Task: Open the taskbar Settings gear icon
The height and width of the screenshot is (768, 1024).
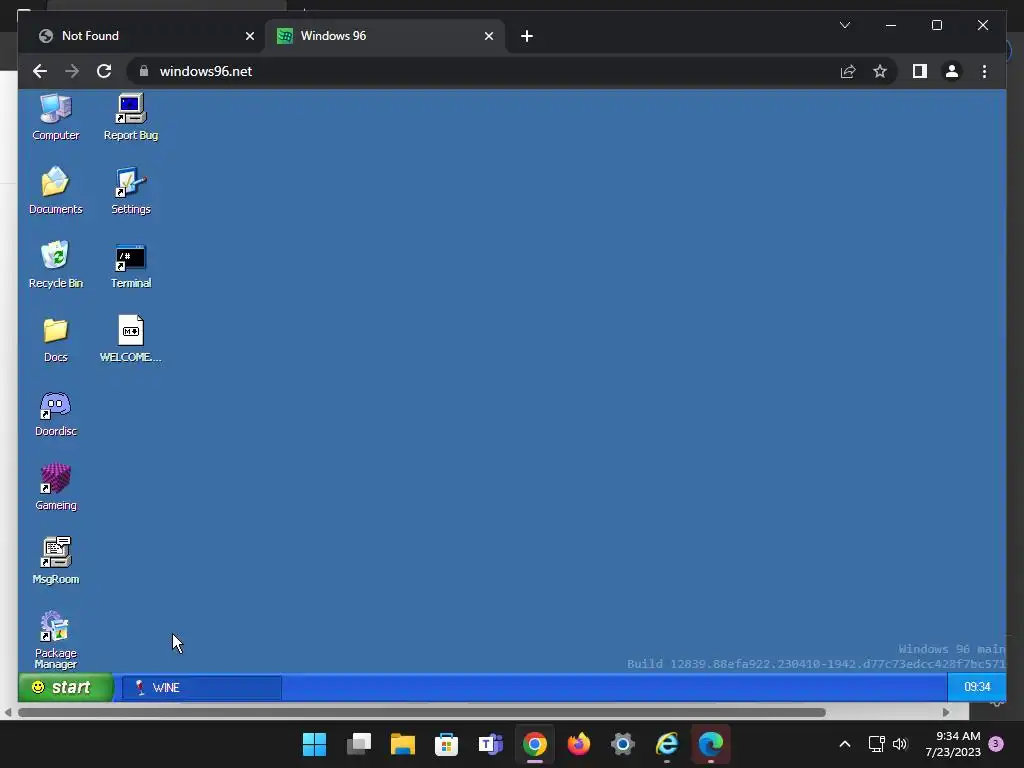Action: pos(623,744)
